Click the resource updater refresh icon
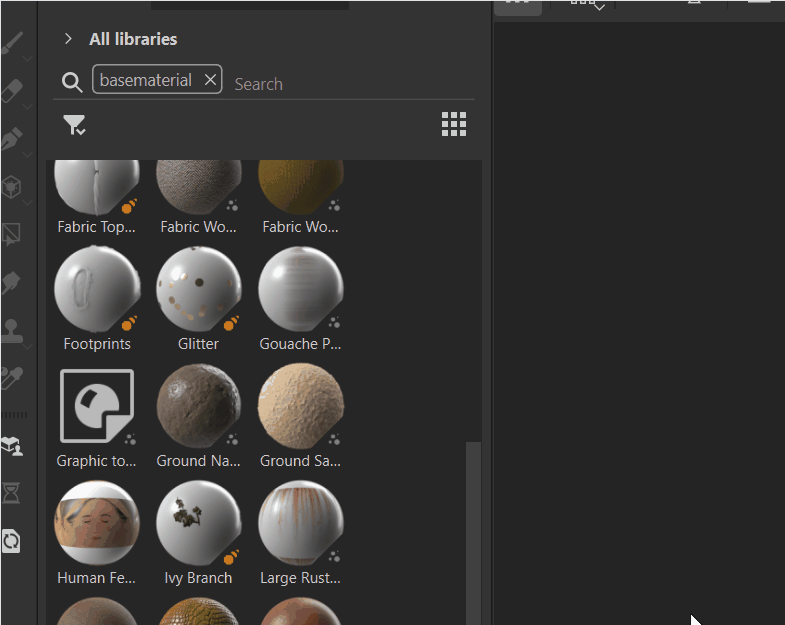This screenshot has width=785, height=625. (x=11, y=540)
